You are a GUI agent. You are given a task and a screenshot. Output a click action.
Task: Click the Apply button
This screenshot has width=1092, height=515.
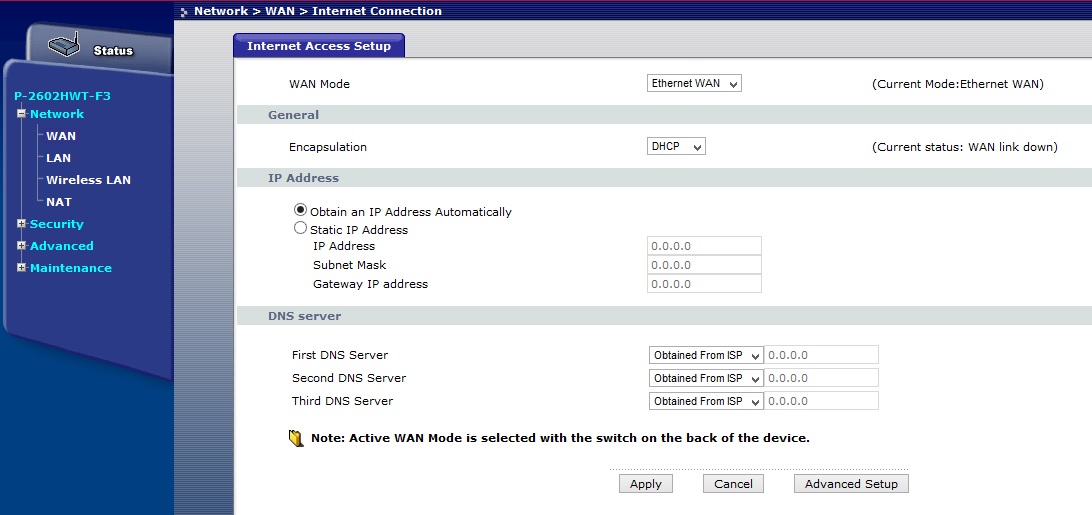[x=646, y=484]
